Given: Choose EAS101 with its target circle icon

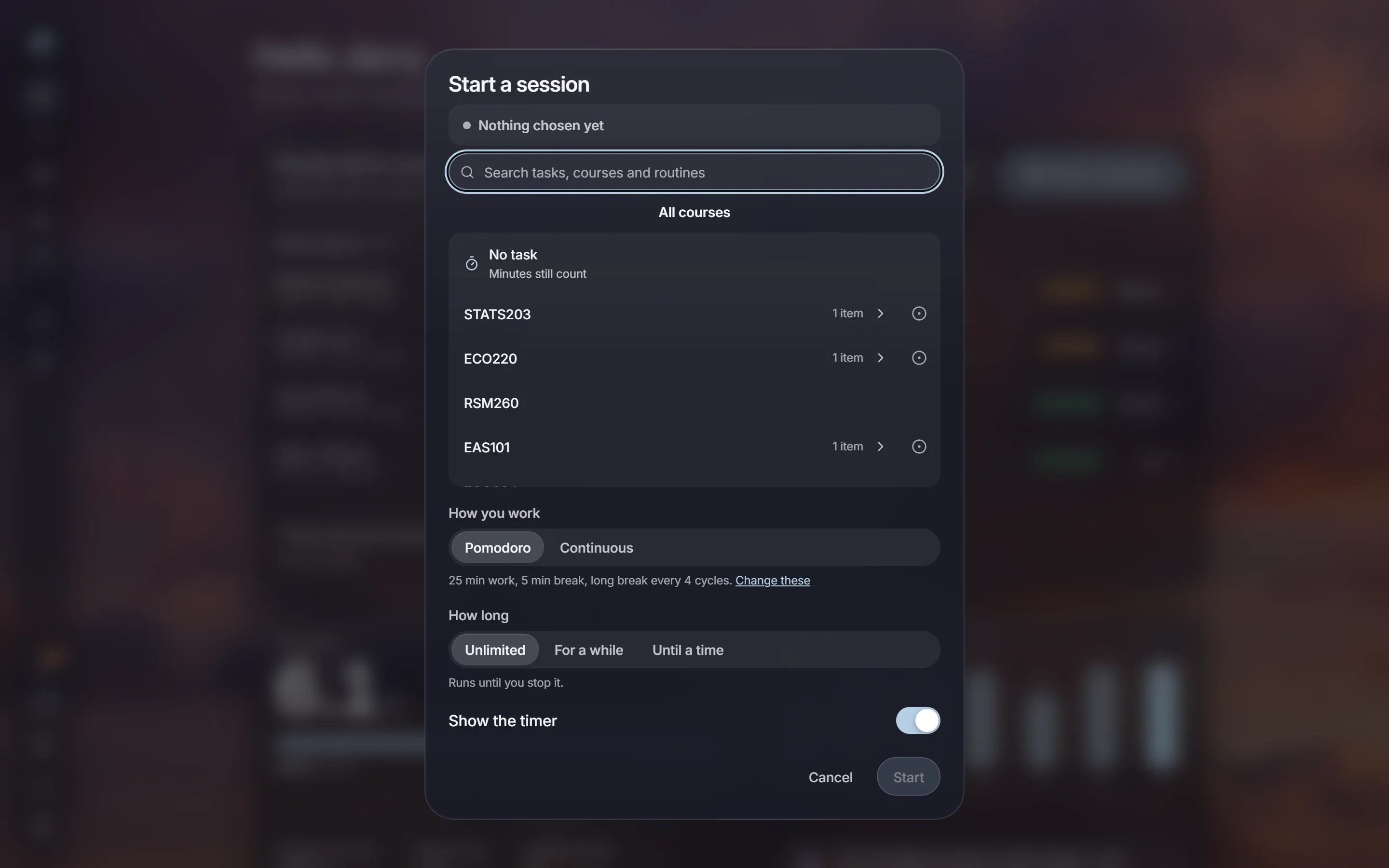Looking at the screenshot, I should click(919, 447).
